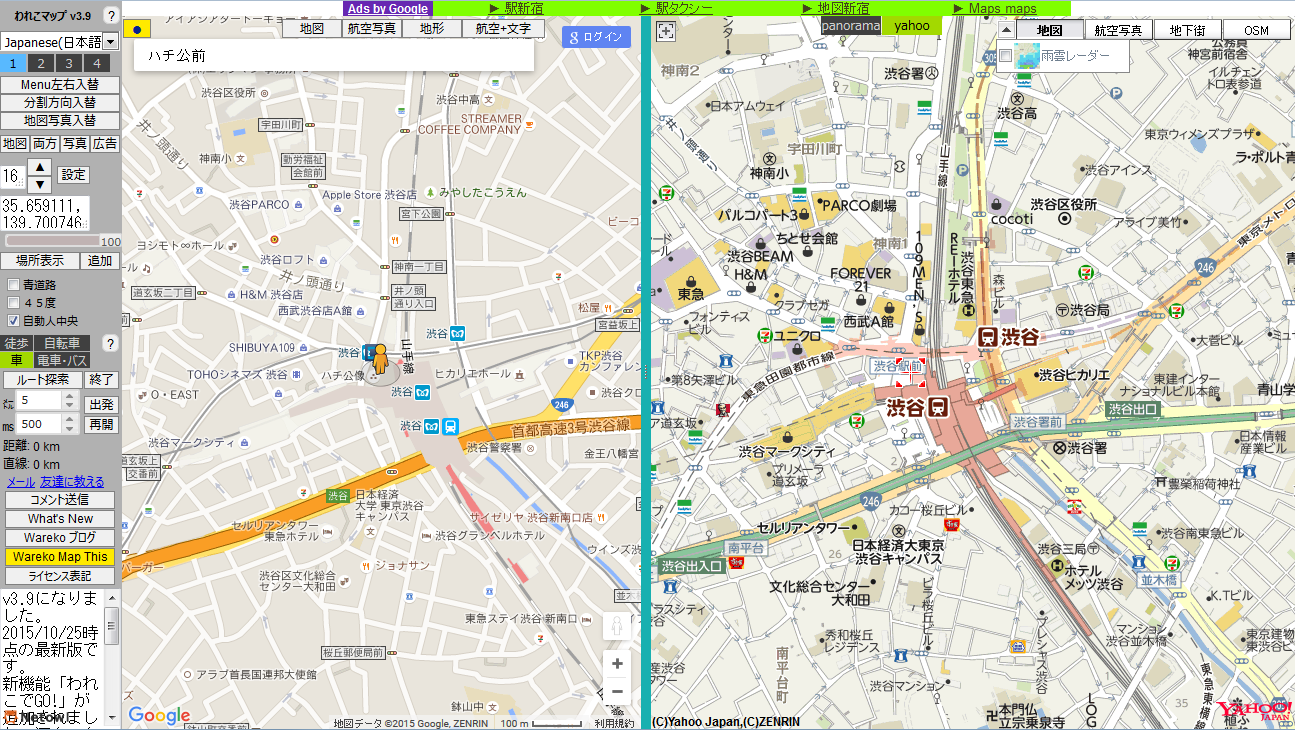1295x730 pixels.
Task: Click the zoom out minus on Google map
Action: coord(617,691)
